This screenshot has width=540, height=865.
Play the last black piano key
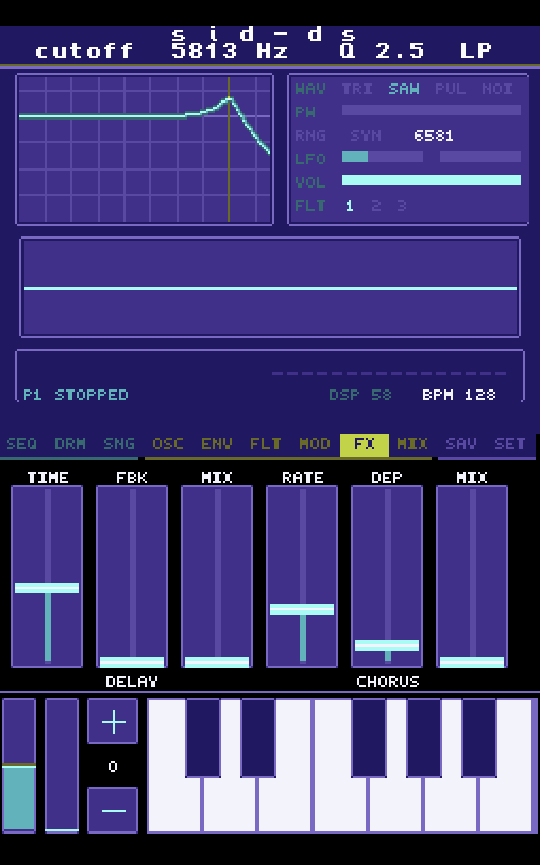(x=478, y=738)
